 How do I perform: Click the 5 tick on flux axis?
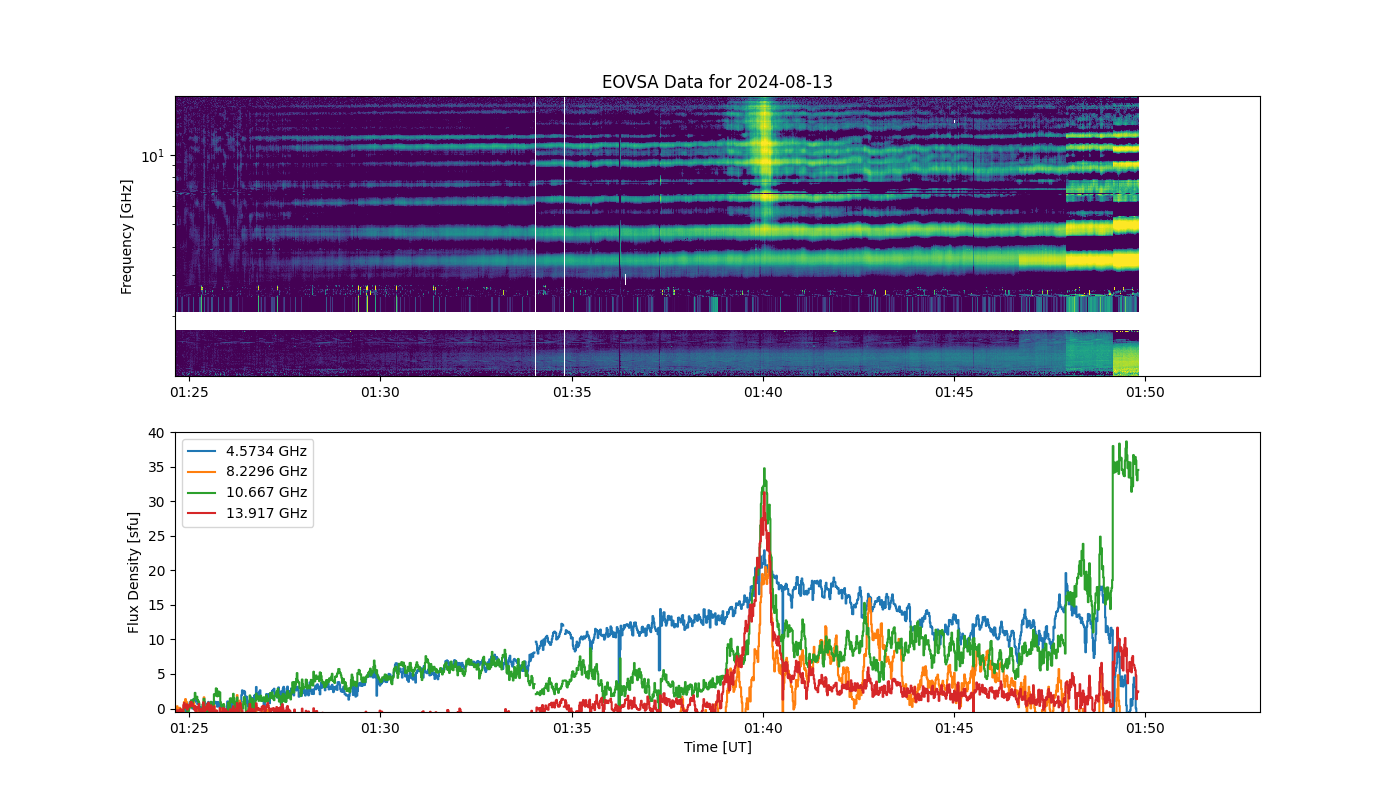(x=160, y=674)
